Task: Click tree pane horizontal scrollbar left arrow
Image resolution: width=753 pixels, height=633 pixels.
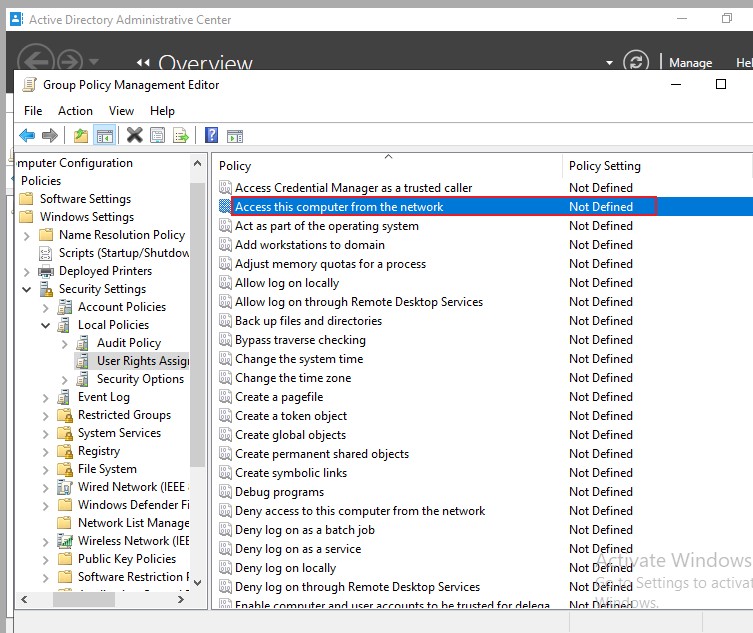Action: (x=24, y=599)
